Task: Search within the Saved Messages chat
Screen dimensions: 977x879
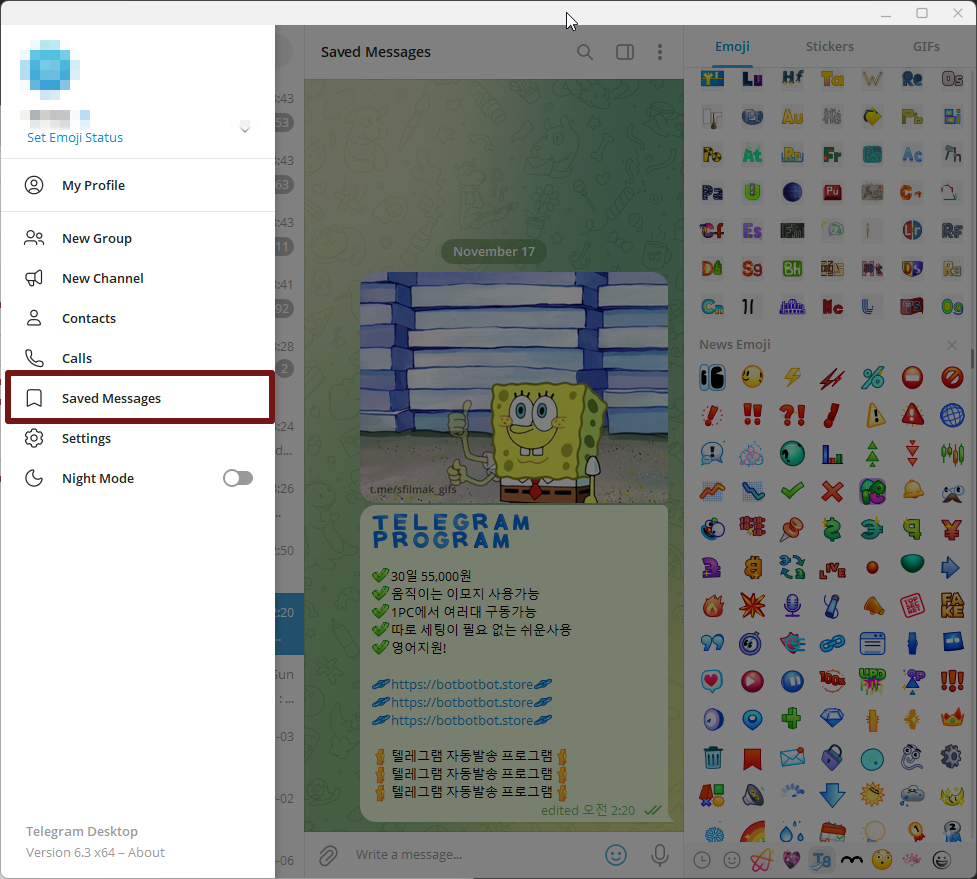Action: (585, 52)
